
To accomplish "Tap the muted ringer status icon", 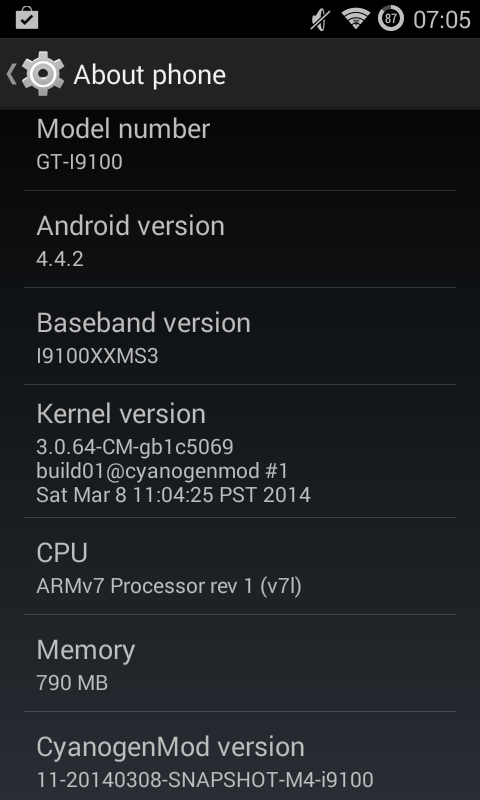I will [320, 19].
